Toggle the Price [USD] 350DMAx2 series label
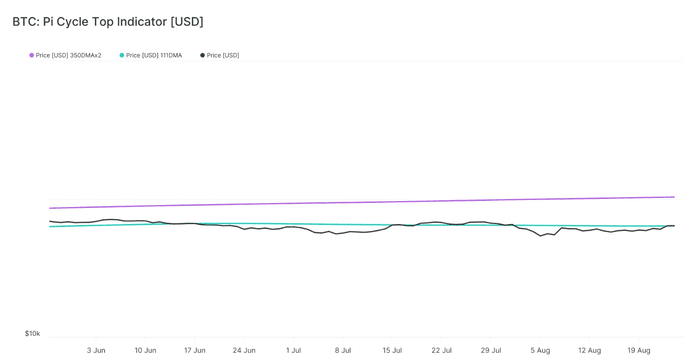Image resolution: width=700 pixels, height=360 pixels. (69, 55)
